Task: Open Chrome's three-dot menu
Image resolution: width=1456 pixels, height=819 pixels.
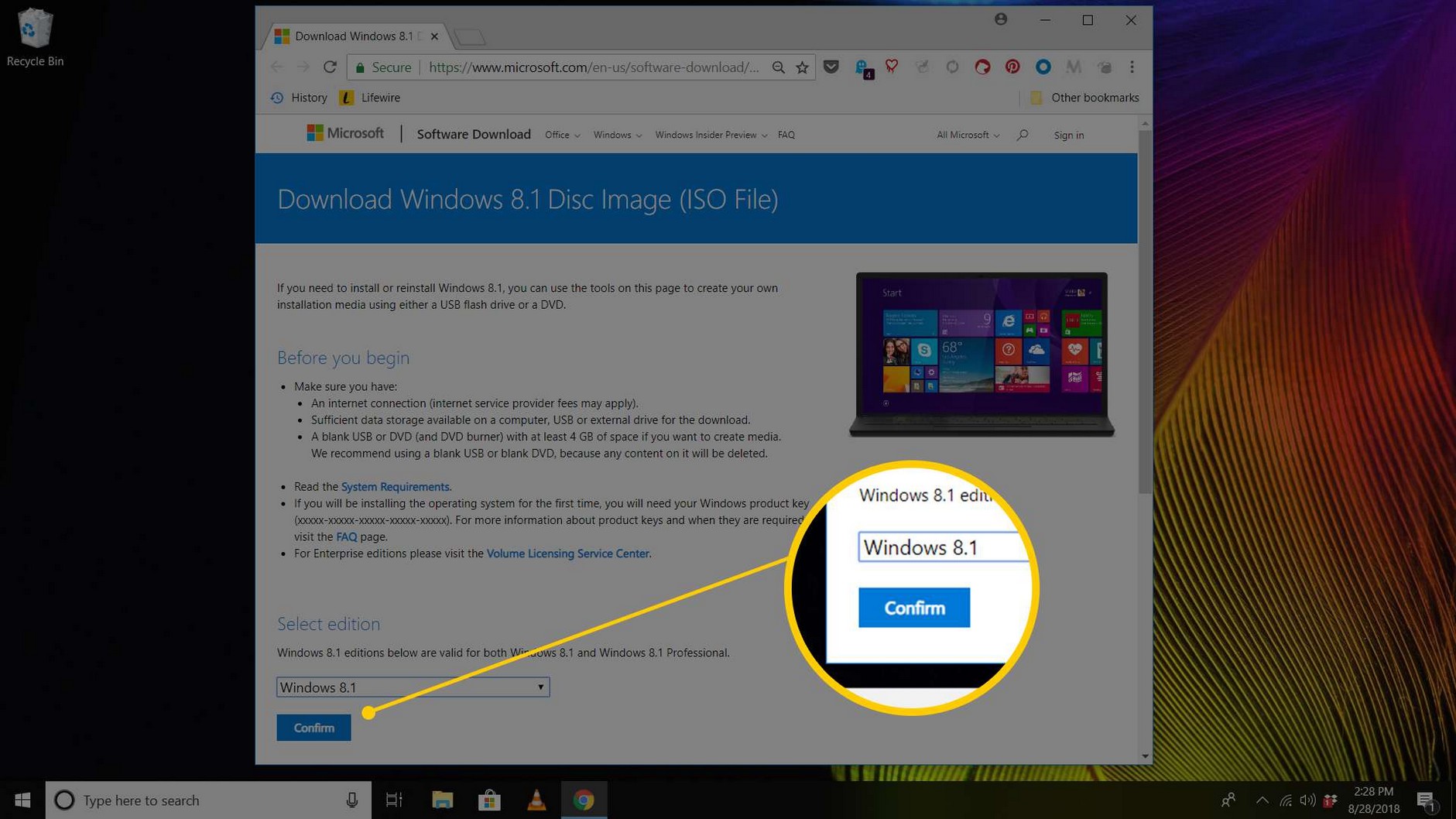Action: (x=1132, y=67)
